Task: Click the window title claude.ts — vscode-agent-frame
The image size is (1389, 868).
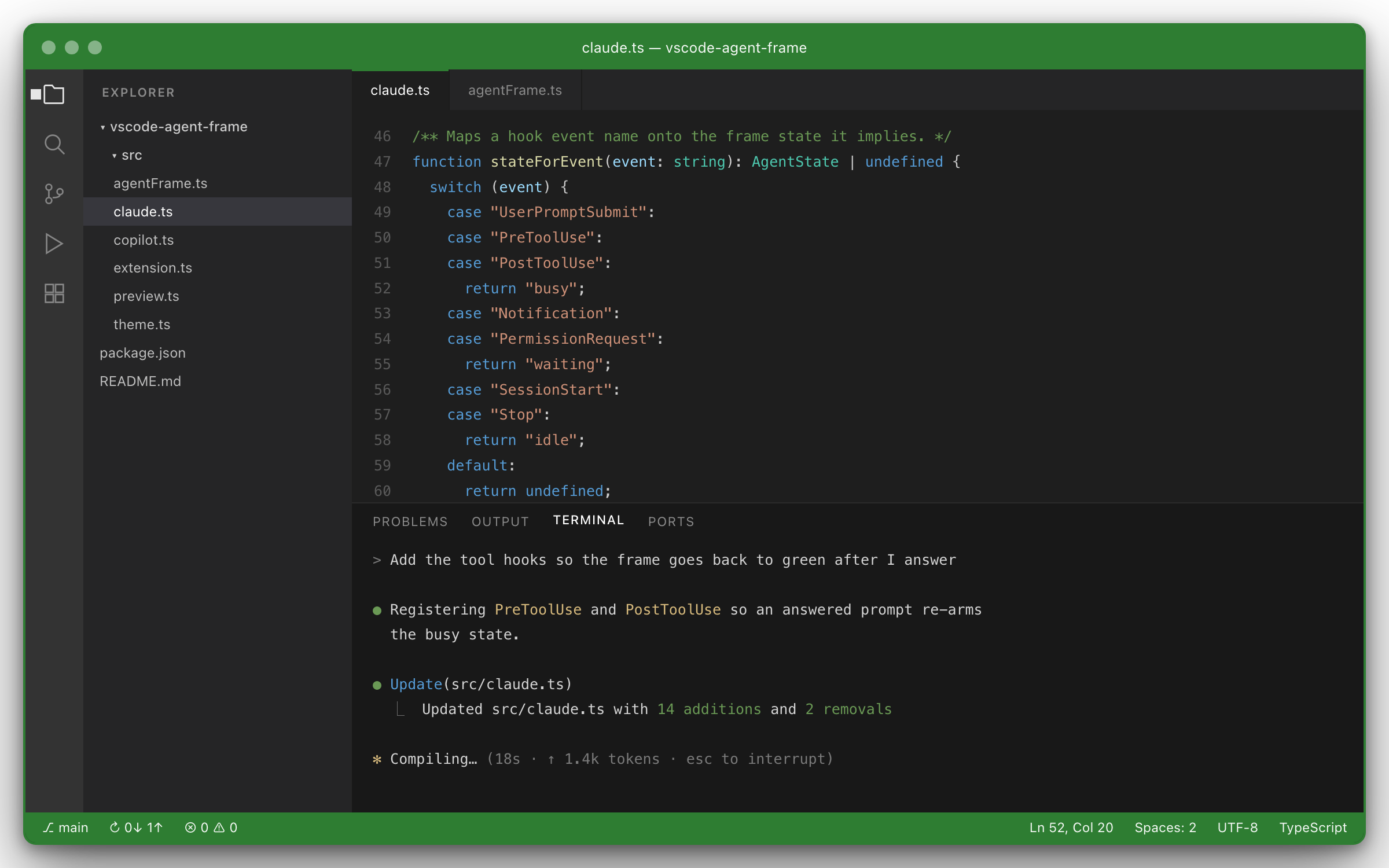Action: click(x=694, y=47)
